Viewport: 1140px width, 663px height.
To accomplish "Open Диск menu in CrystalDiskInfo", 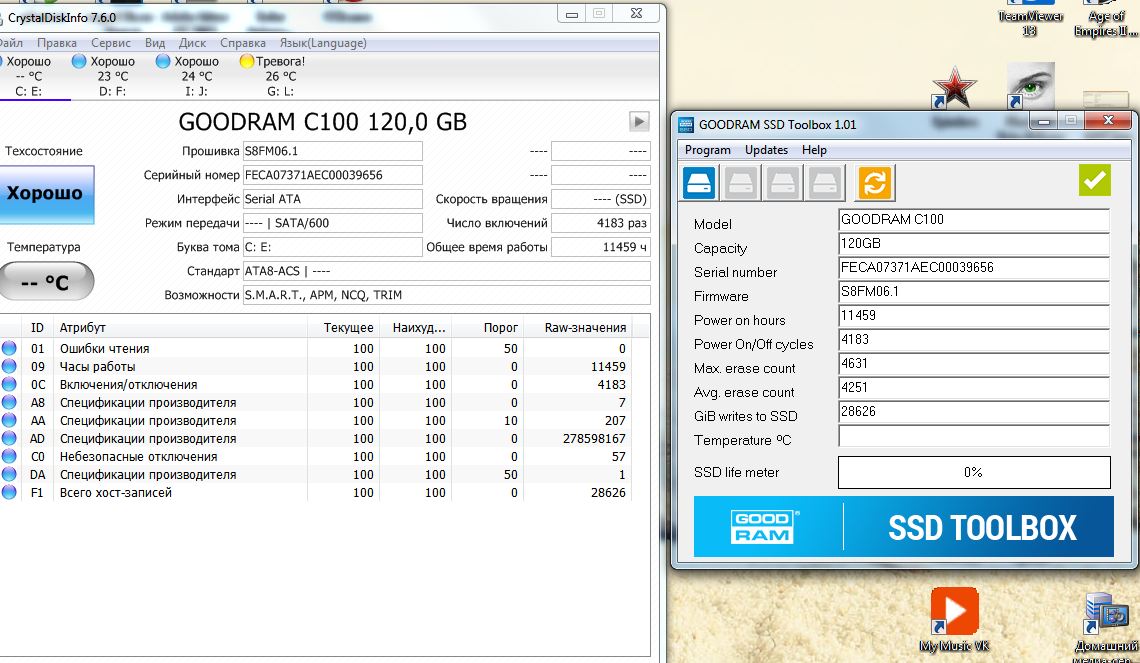I will [x=193, y=43].
